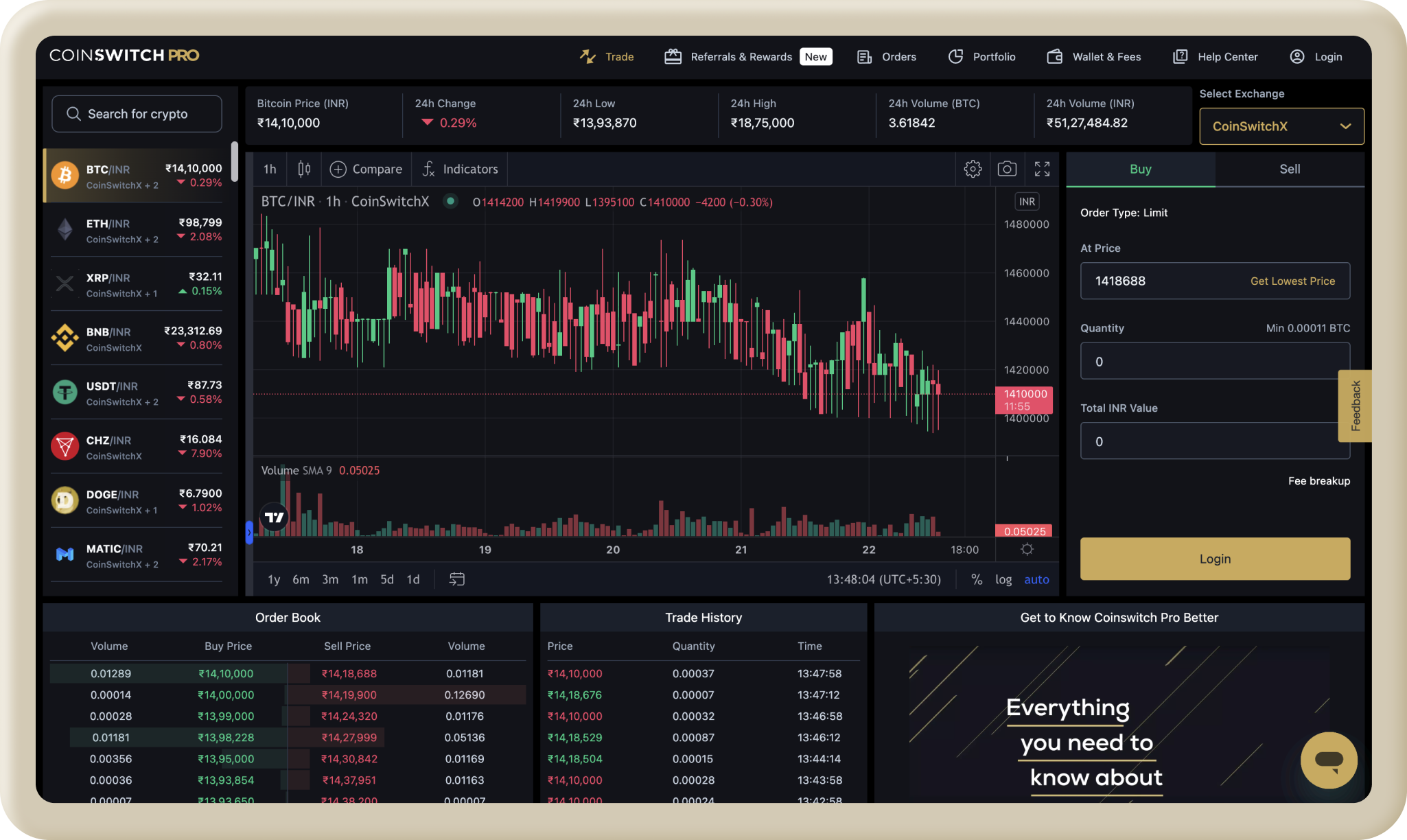Open chart settings gear icon
Viewport: 1407px width, 840px height.
pyautogui.click(x=973, y=169)
